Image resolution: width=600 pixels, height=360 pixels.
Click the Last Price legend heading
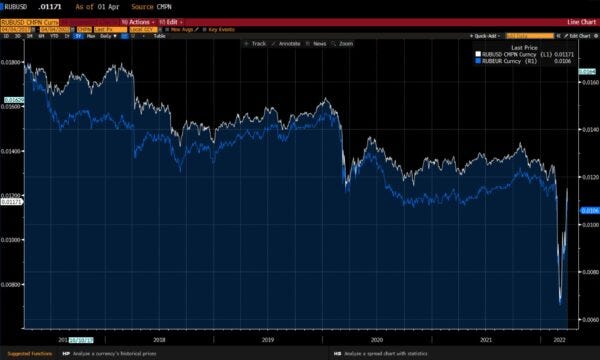(x=524, y=48)
